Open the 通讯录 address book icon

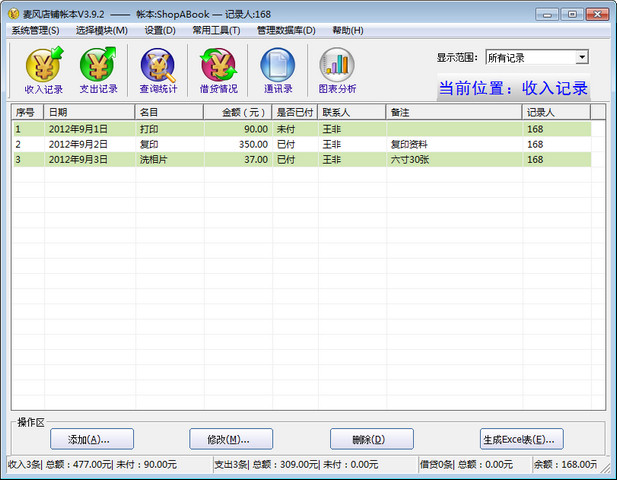tap(277, 70)
